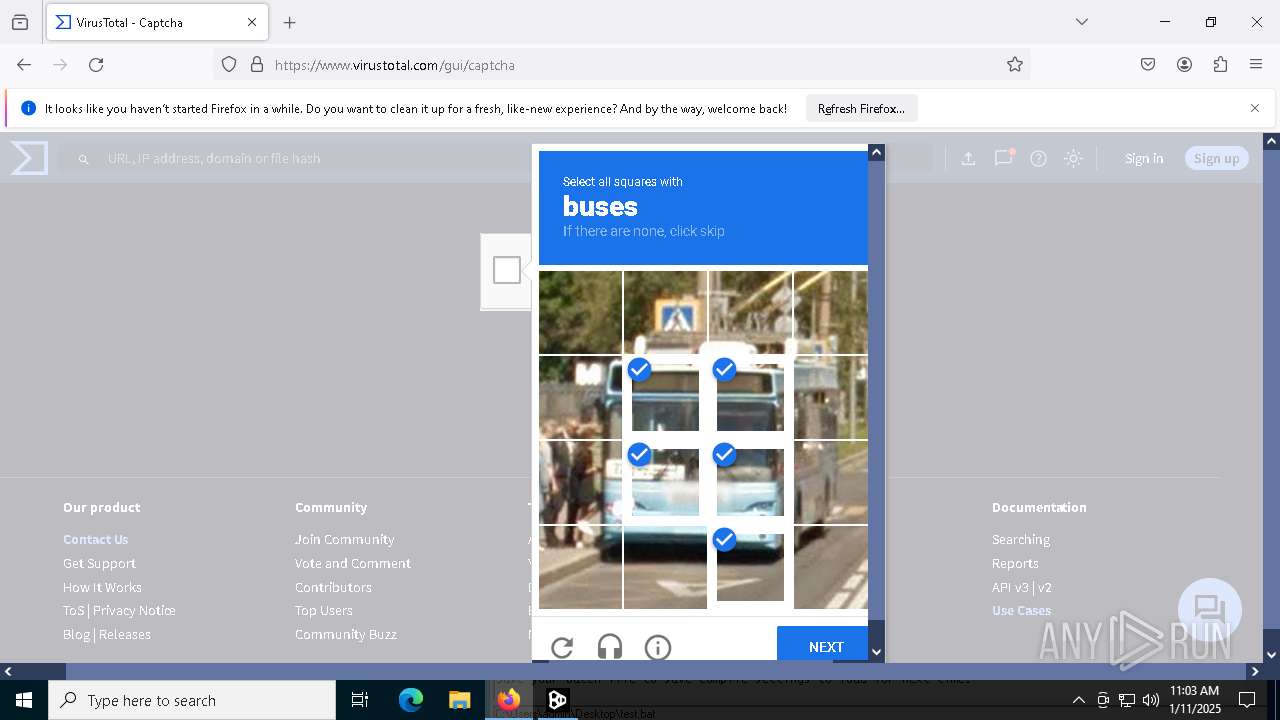Close the VirusTotal - Captcha tab
Image resolution: width=1280 pixels, height=720 pixels.
pyautogui.click(x=252, y=22)
